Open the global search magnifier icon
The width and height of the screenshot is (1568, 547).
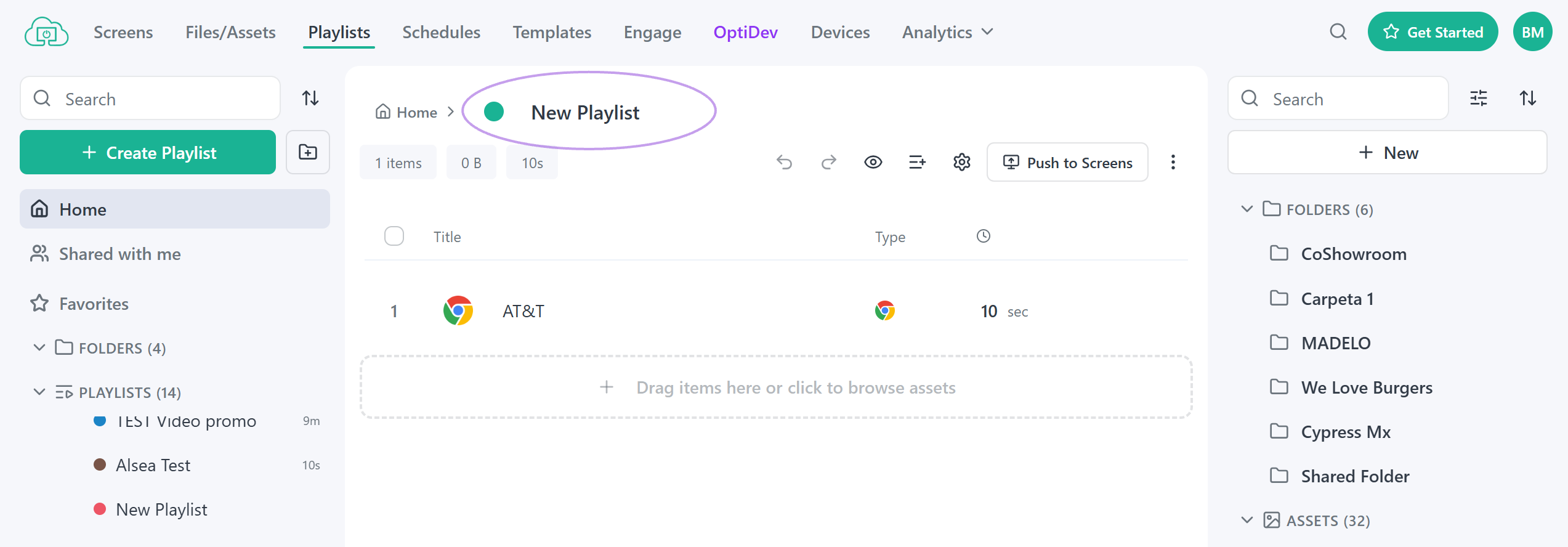[1338, 32]
